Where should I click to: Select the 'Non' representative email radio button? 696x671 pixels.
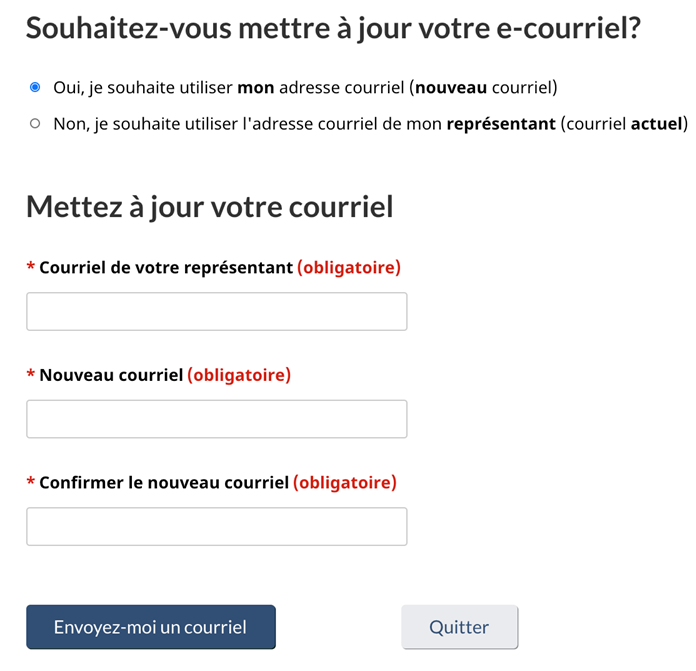[x=35, y=124]
